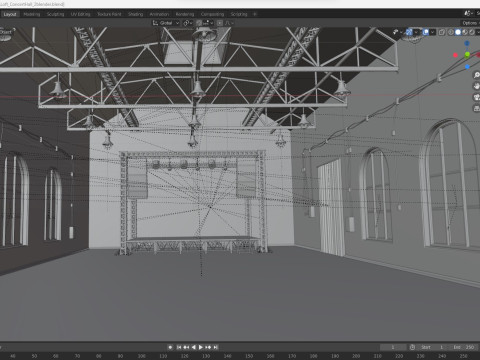
Task: Click the hand pan view button
Action: pos(477,86)
